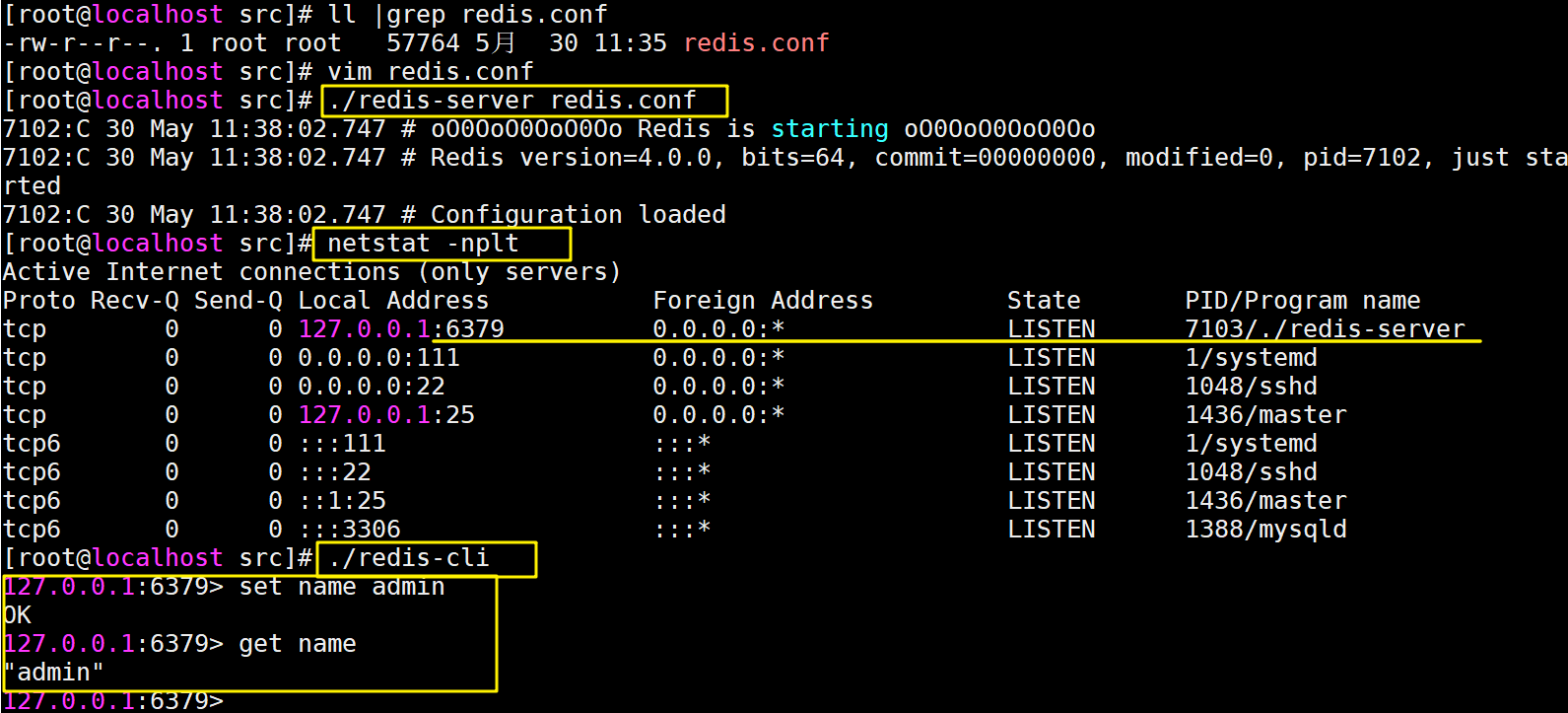The image size is (1568, 713).
Task: Click "1/systemd" in the 0.0.0.0:111 row
Action: [1252, 358]
